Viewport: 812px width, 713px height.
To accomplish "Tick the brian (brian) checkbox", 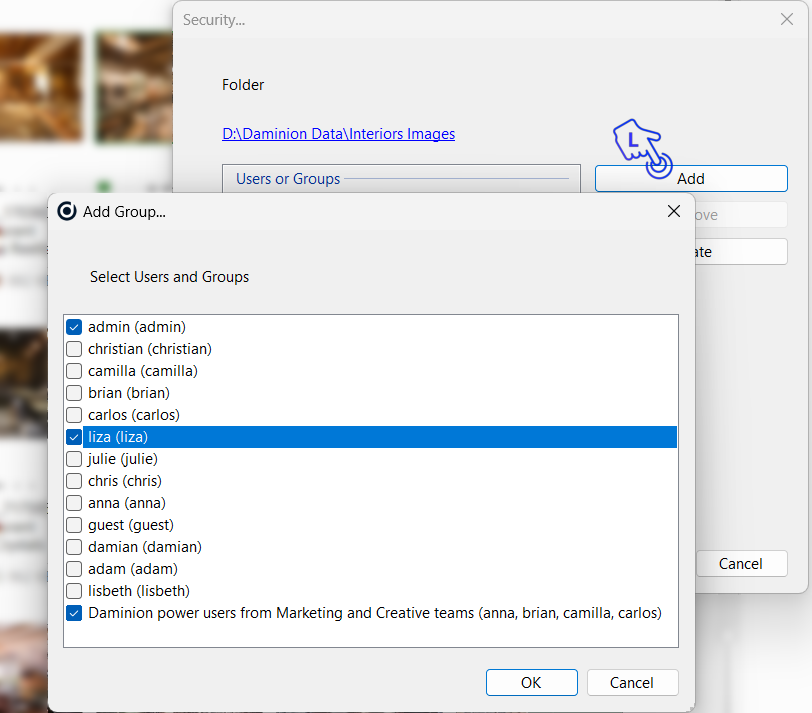I will click(x=74, y=393).
